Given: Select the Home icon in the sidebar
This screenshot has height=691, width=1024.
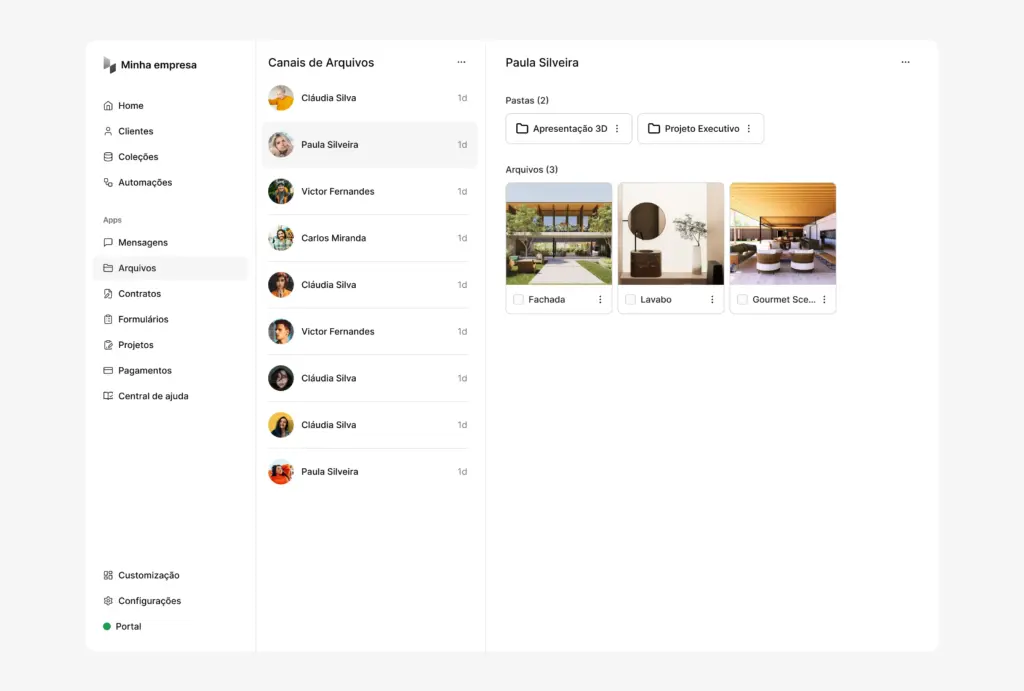Looking at the screenshot, I should pyautogui.click(x=108, y=105).
